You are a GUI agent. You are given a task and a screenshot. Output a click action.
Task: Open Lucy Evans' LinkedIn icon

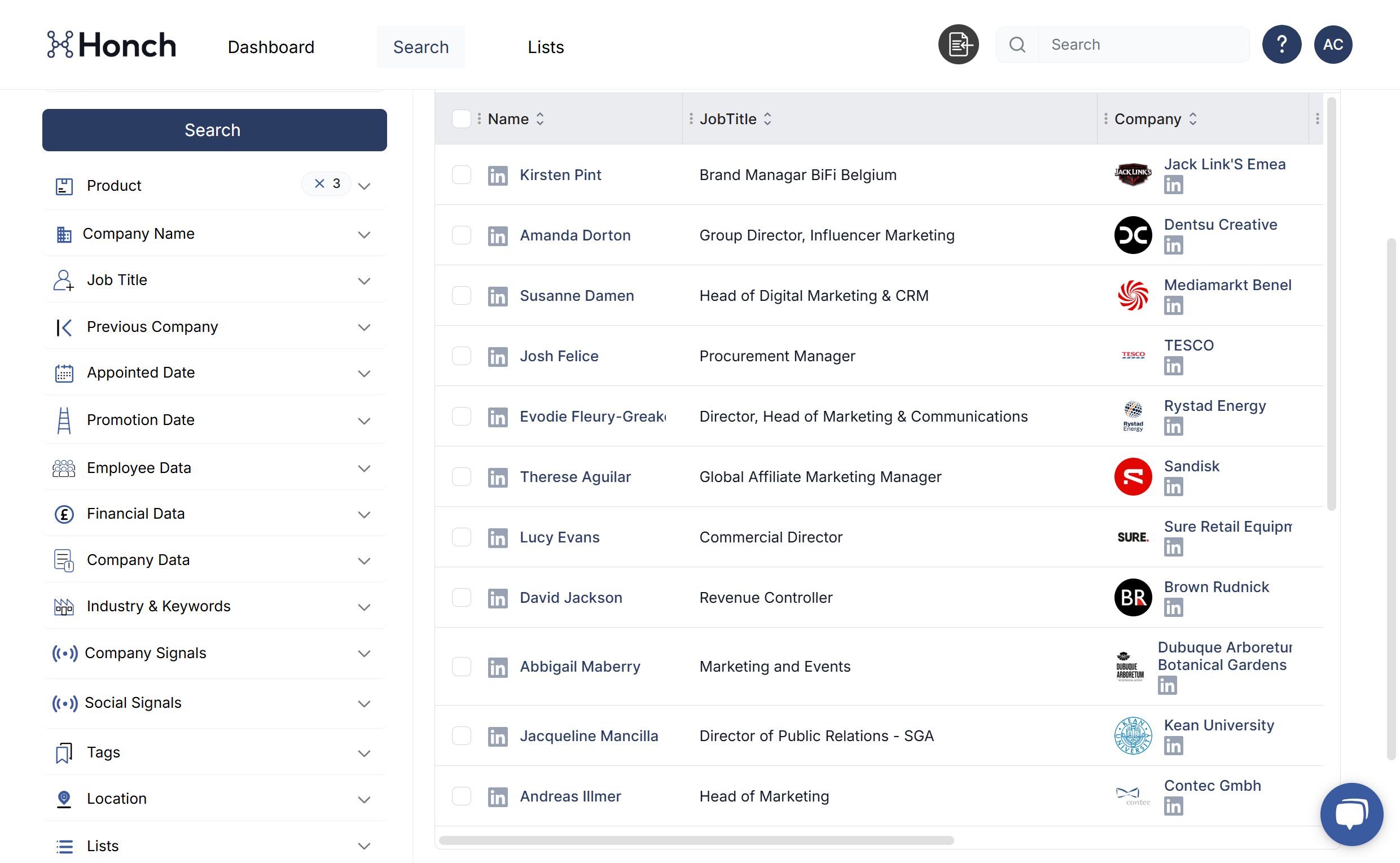pyautogui.click(x=498, y=538)
